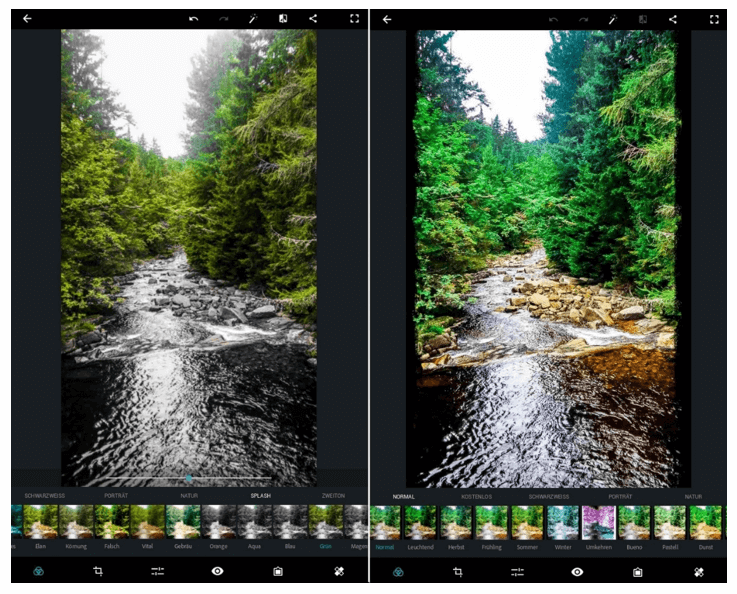This screenshot has height=594, width=737.
Task: Apply the Umkehren invert filter thumbnail
Action: coord(599,523)
